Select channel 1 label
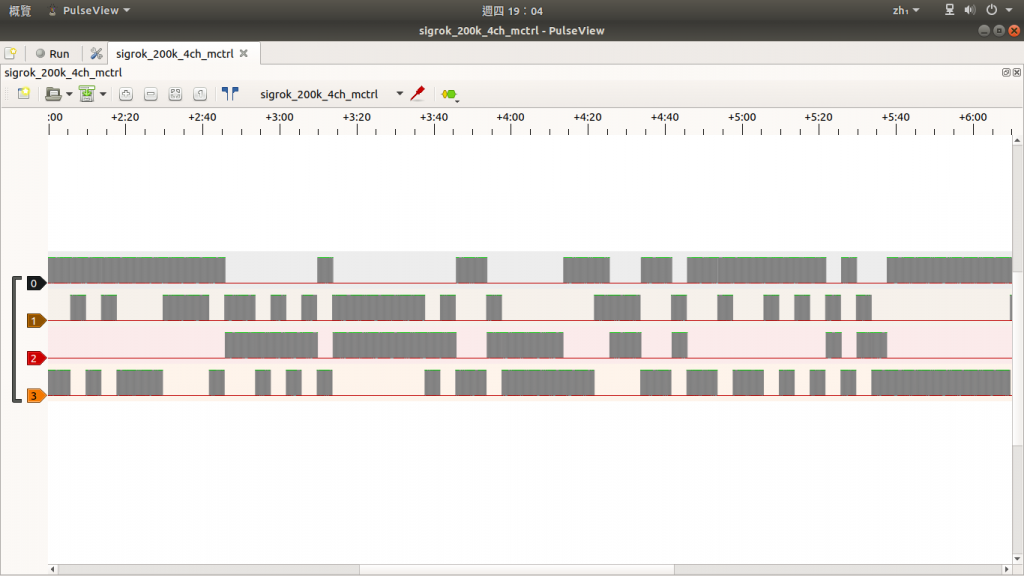This screenshot has width=1024, height=576. [36, 321]
